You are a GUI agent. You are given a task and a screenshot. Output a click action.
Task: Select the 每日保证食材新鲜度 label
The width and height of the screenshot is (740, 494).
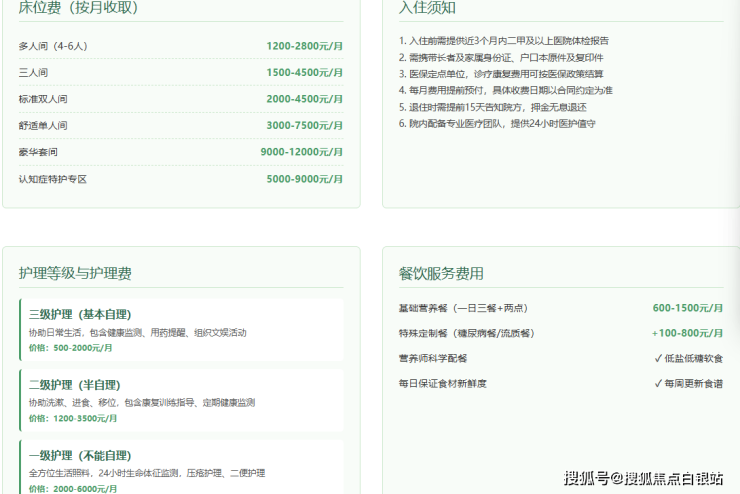point(443,384)
